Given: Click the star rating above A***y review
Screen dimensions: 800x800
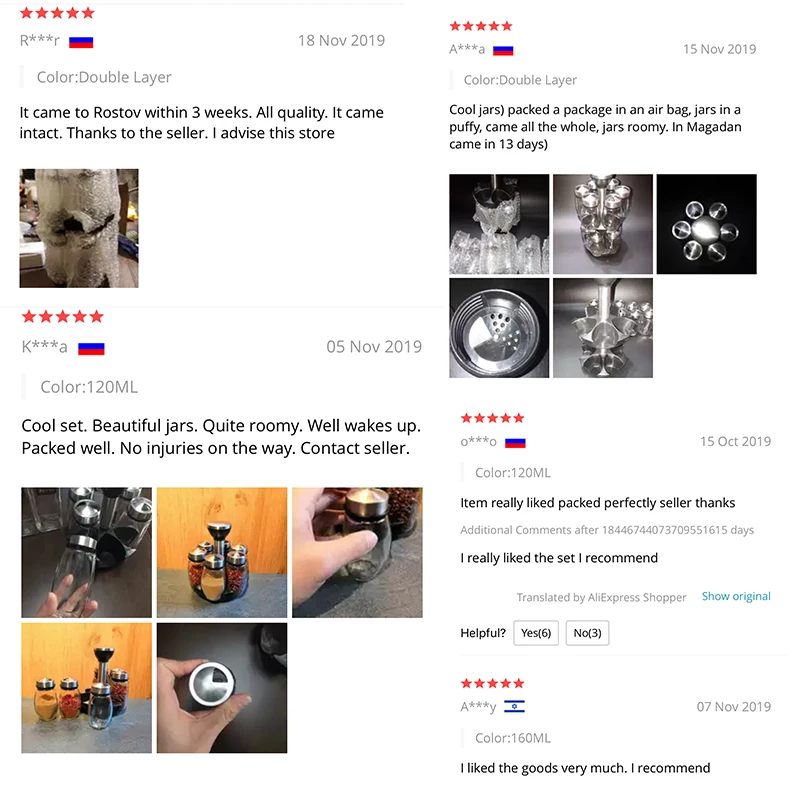Looking at the screenshot, I should (492, 683).
